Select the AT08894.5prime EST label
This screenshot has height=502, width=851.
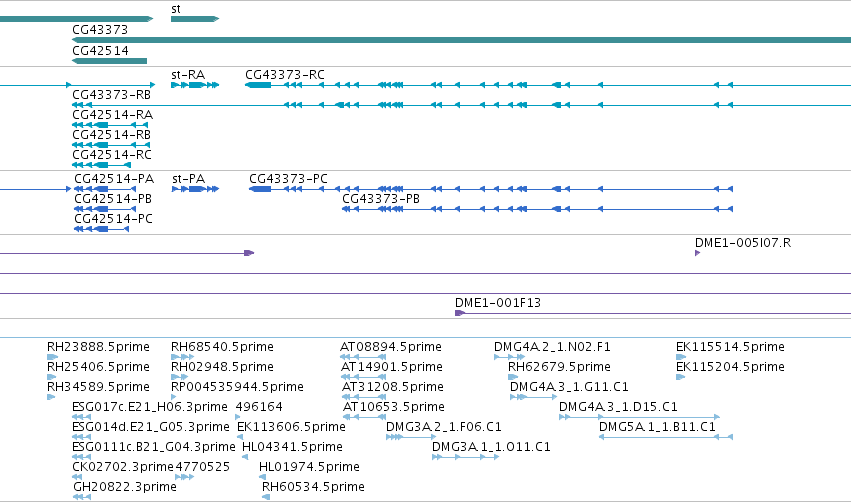click(x=391, y=347)
